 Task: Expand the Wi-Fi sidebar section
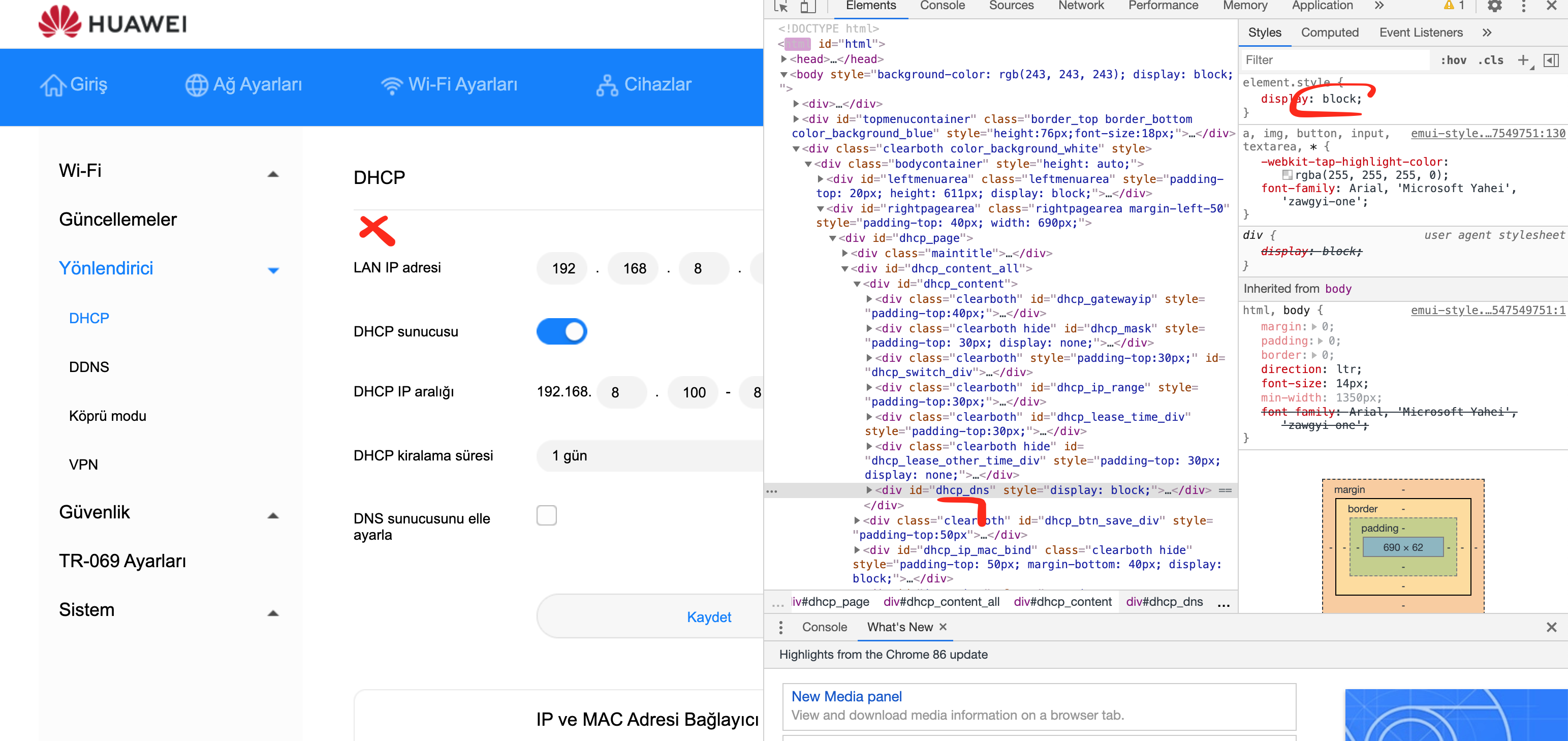273,174
